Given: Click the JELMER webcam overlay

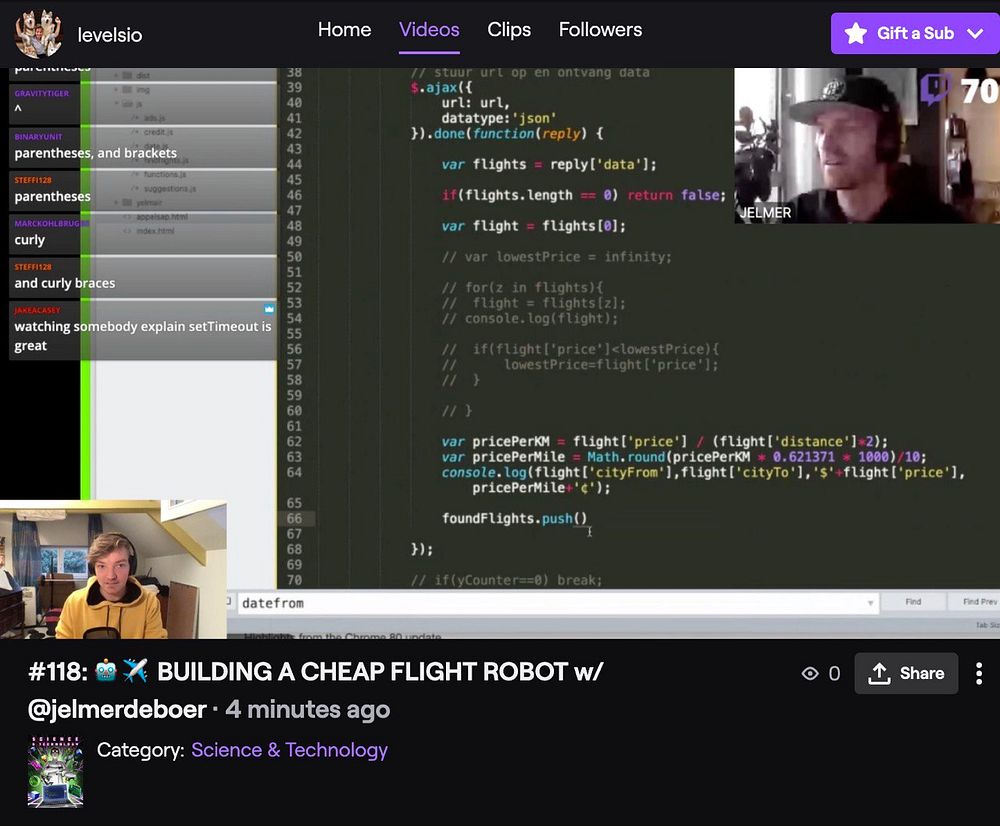Looking at the screenshot, I should (x=867, y=145).
